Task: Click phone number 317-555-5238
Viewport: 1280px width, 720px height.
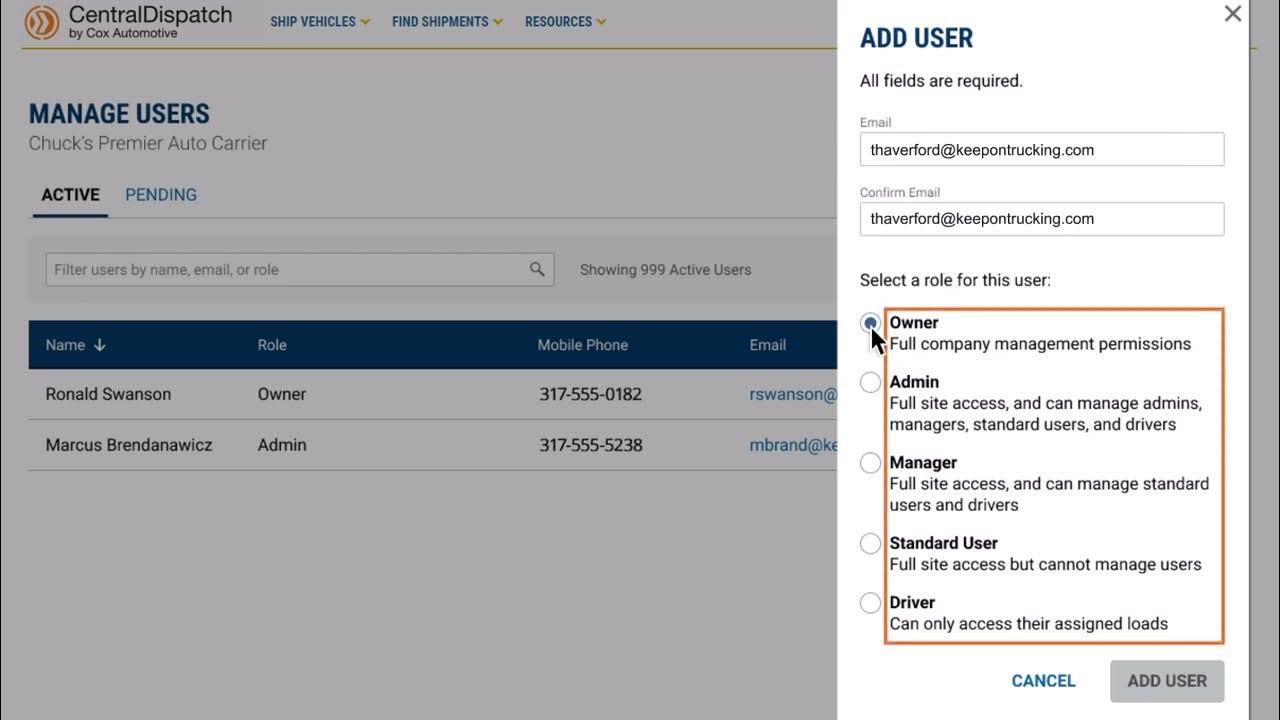Action: (x=591, y=445)
